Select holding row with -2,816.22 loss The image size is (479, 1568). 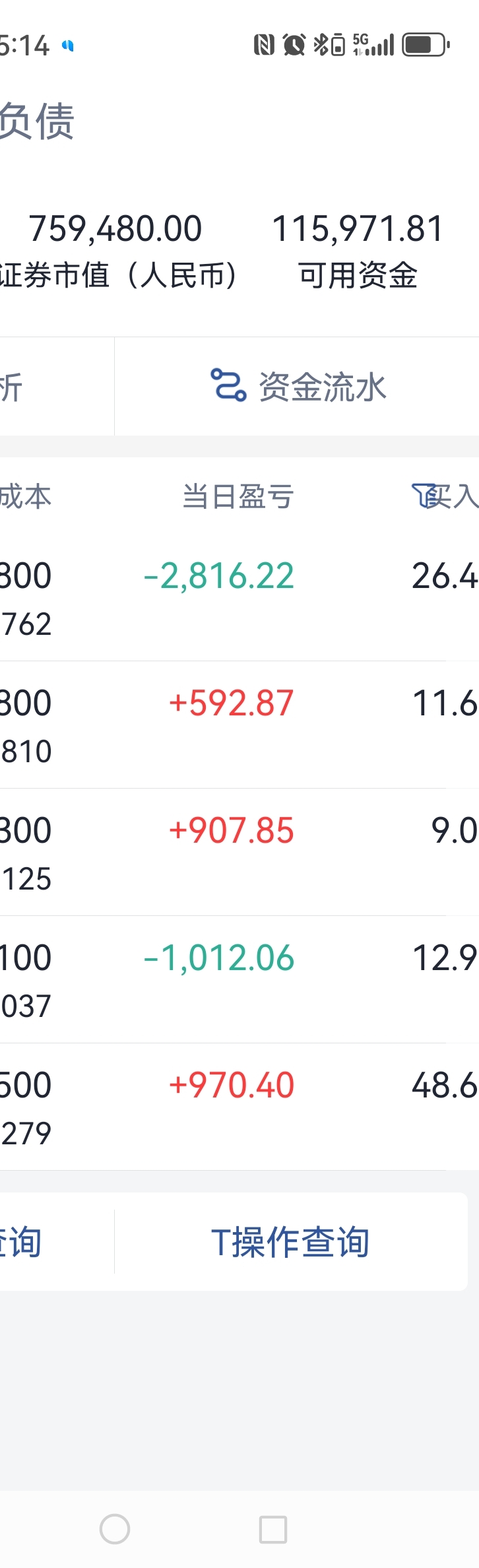click(239, 597)
